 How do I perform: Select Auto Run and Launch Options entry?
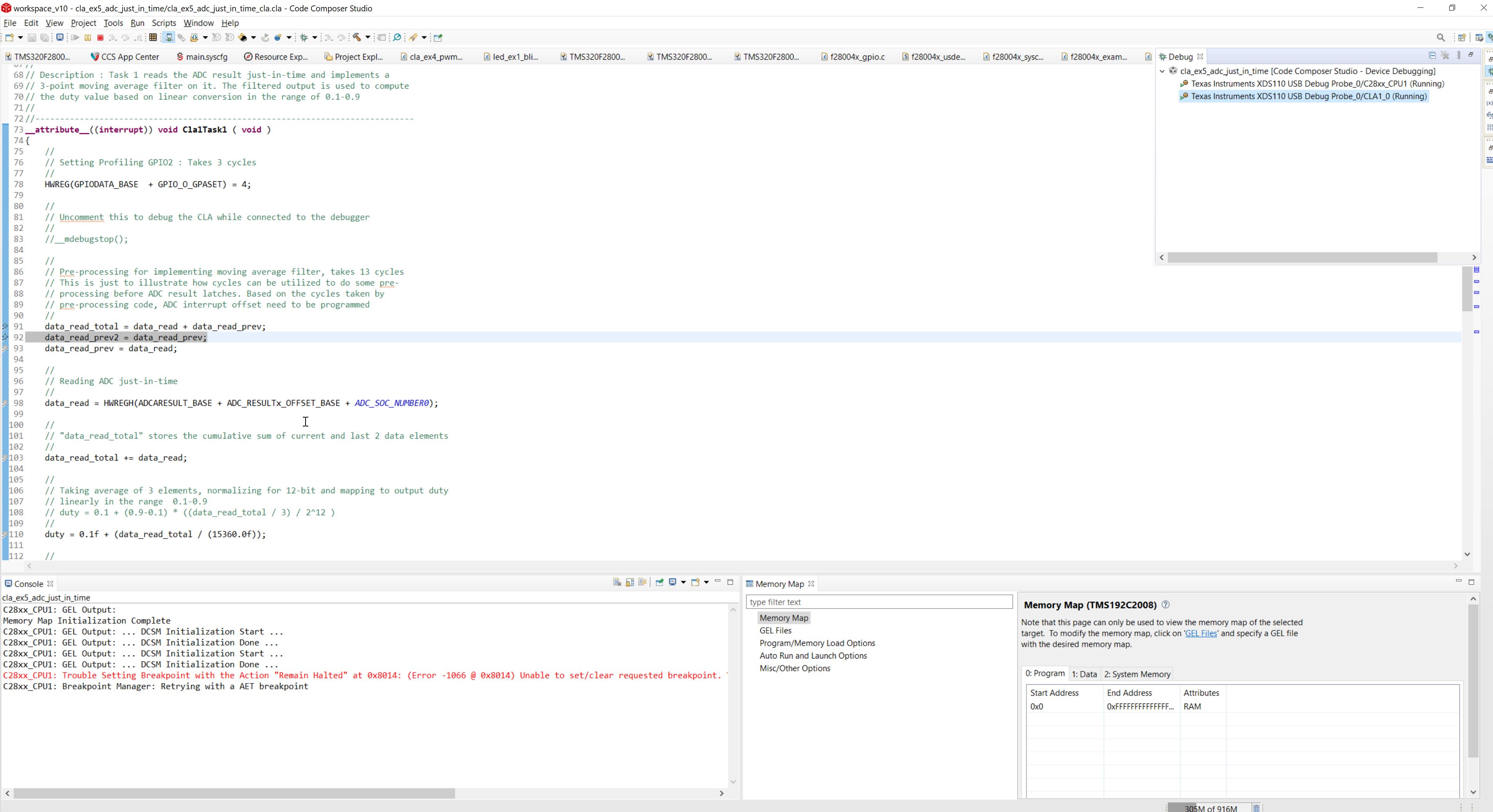(813, 656)
